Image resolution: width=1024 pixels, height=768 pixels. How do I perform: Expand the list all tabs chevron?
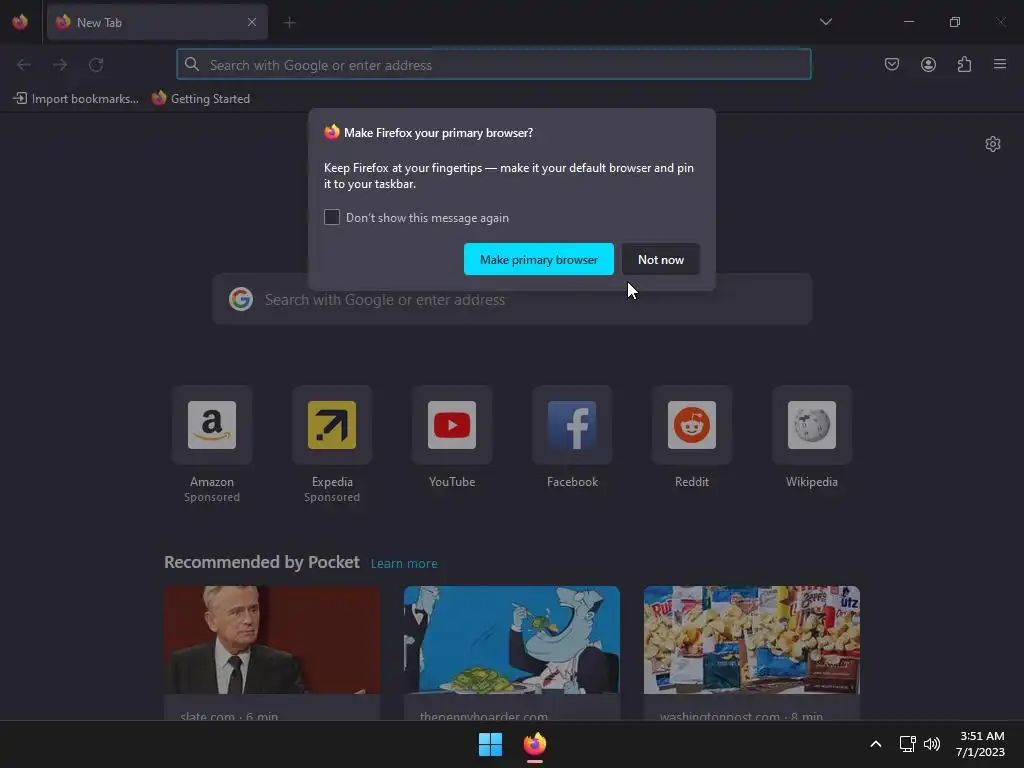click(825, 22)
